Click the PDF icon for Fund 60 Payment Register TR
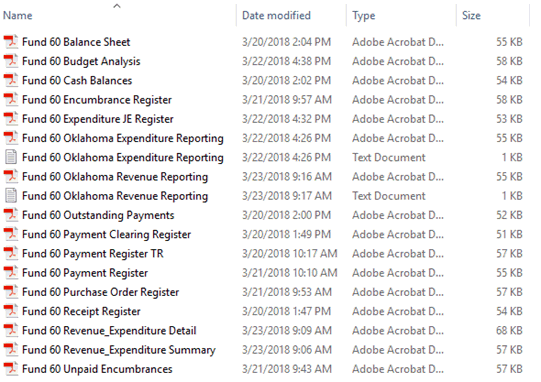The width and height of the screenshot is (541, 382). point(11,254)
